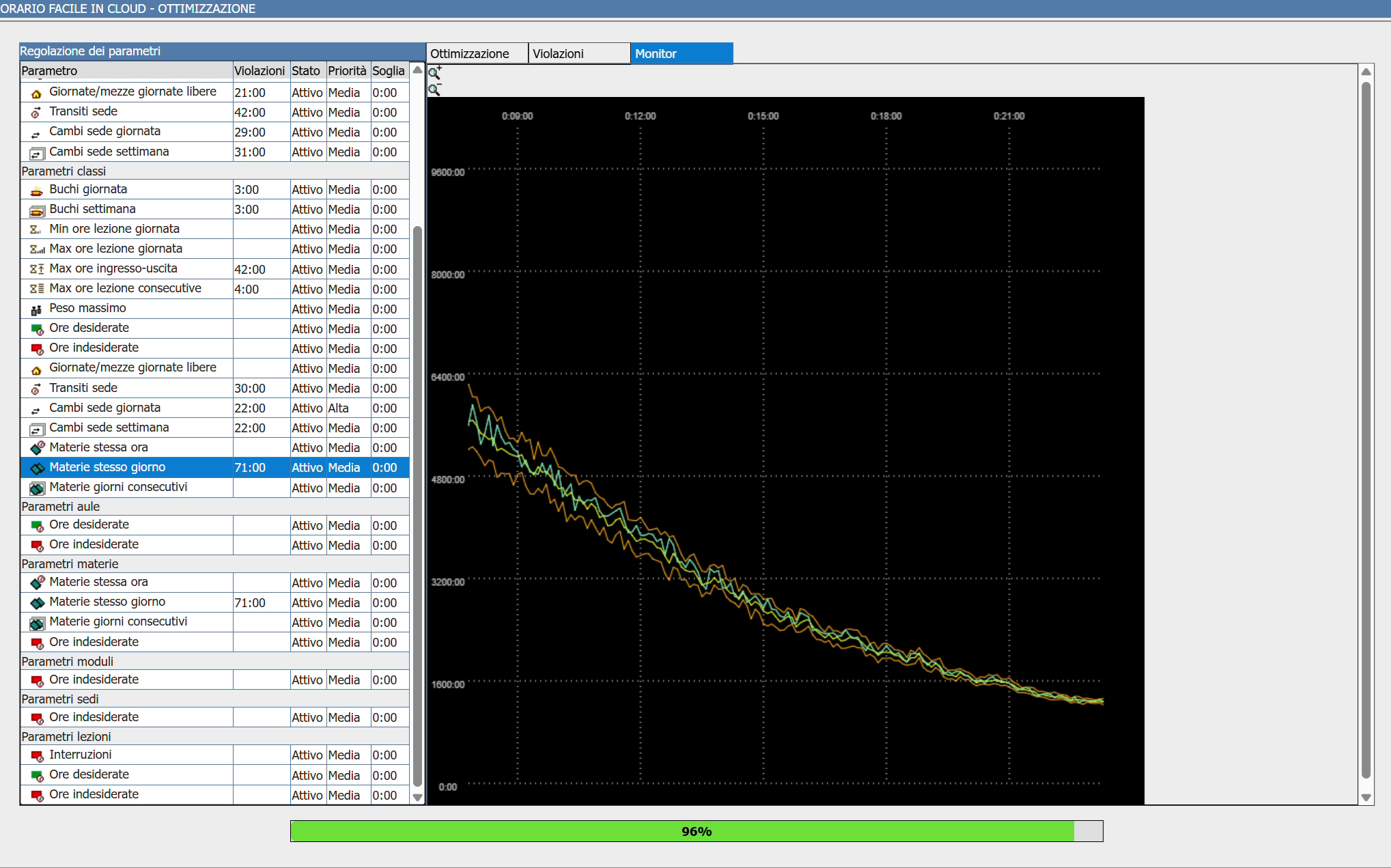The image size is (1391, 868).
Task: Click the Max ore ingresso-uscita icon
Action: pyautogui.click(x=37, y=269)
